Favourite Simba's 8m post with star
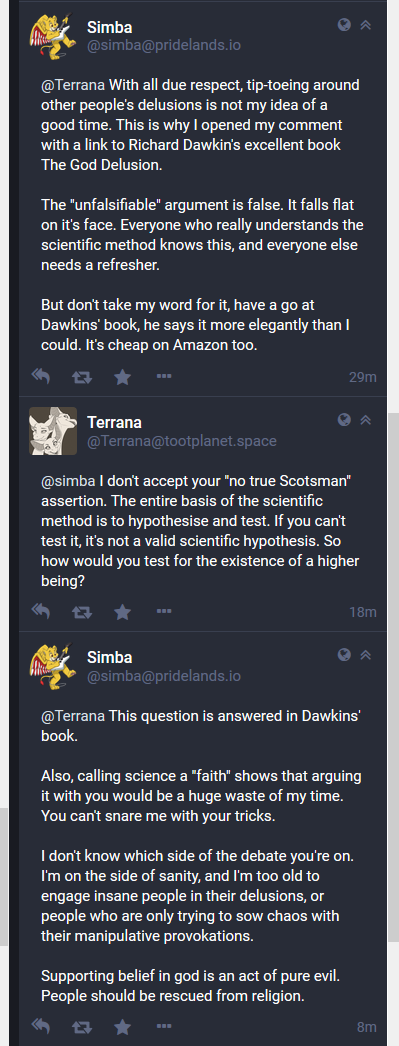The image size is (399, 1046). point(122,1025)
